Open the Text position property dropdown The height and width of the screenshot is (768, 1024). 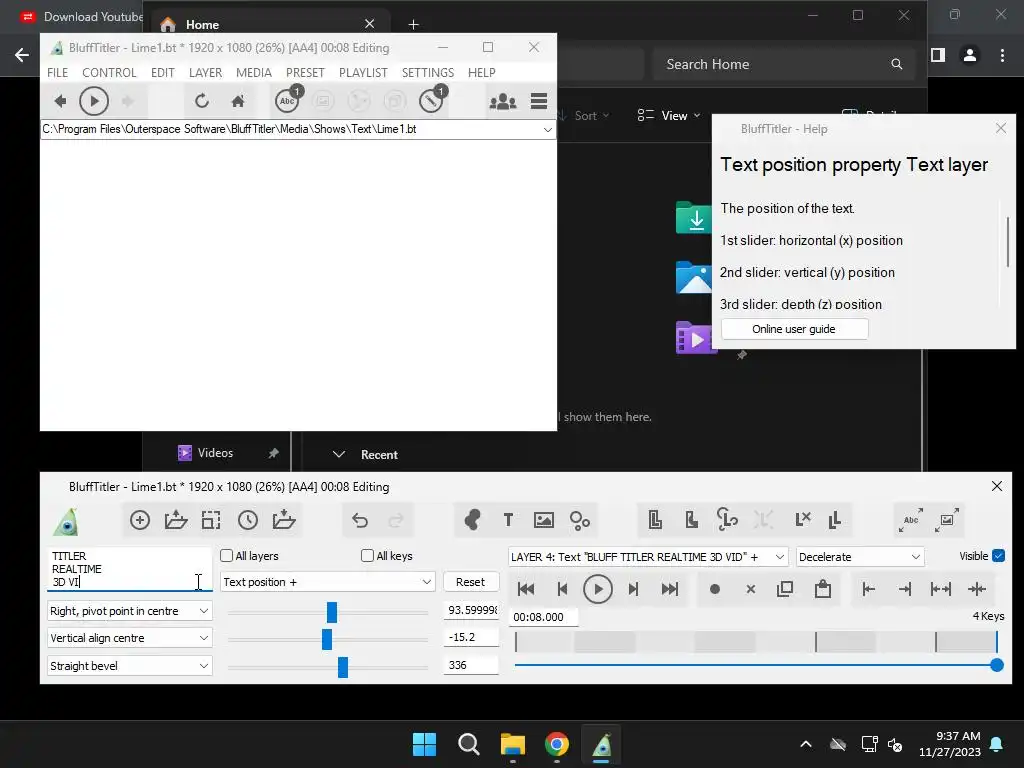pyautogui.click(x=327, y=582)
